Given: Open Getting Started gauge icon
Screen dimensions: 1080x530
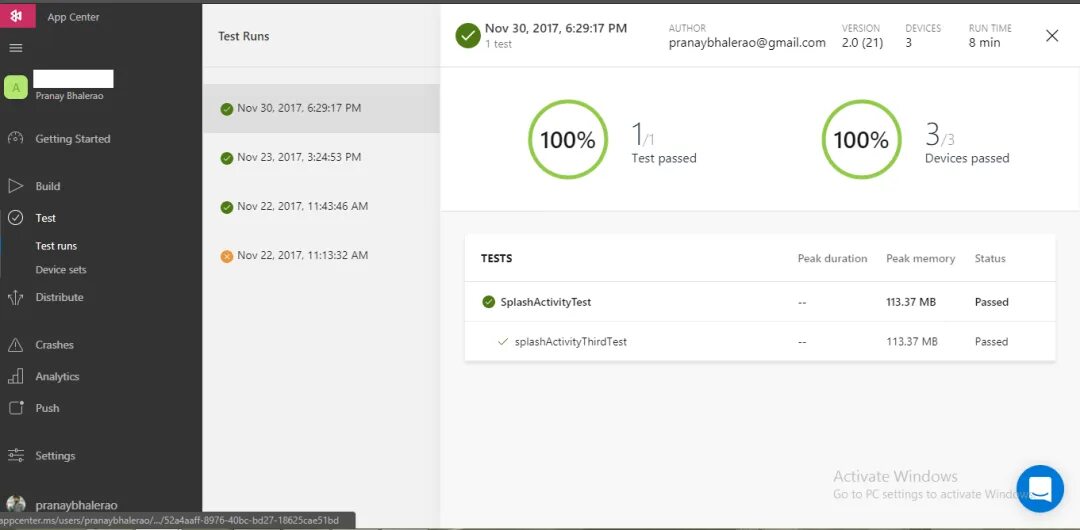Looking at the screenshot, I should (15, 138).
